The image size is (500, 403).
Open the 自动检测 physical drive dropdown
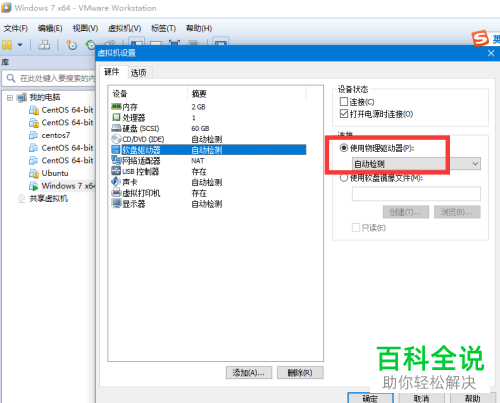point(416,164)
